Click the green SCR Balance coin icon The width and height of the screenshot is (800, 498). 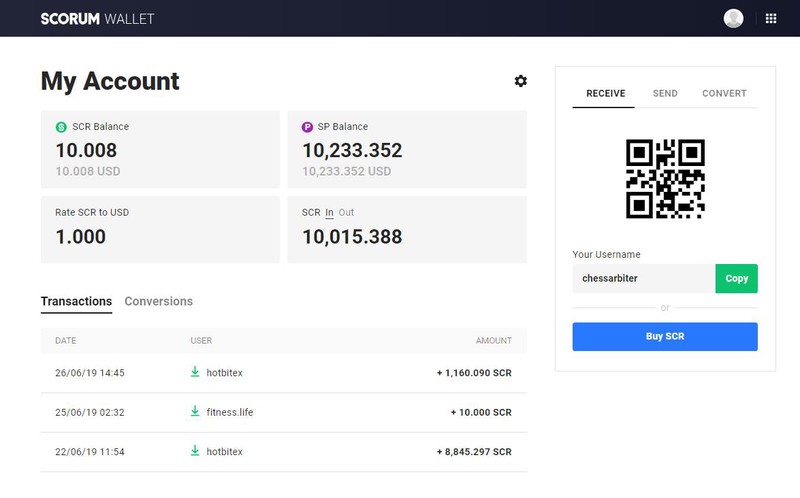tap(61, 127)
